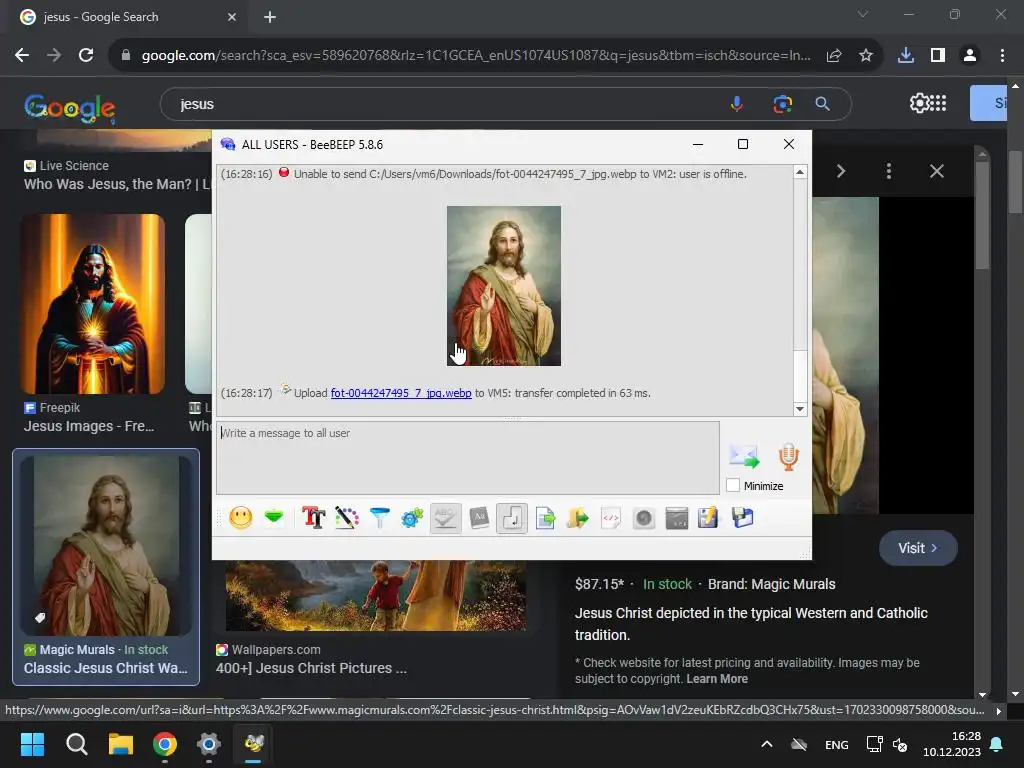Open the Windows Start menu
The width and height of the screenshot is (1024, 768).
(32, 744)
